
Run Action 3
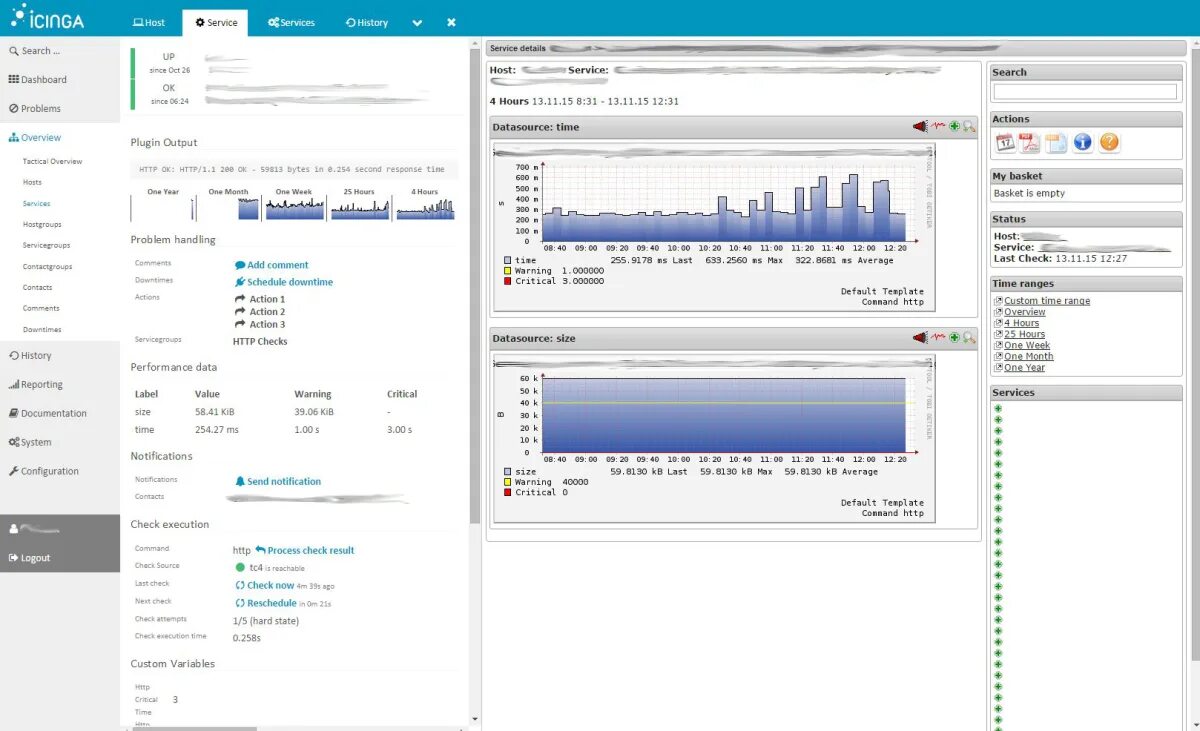pos(260,324)
